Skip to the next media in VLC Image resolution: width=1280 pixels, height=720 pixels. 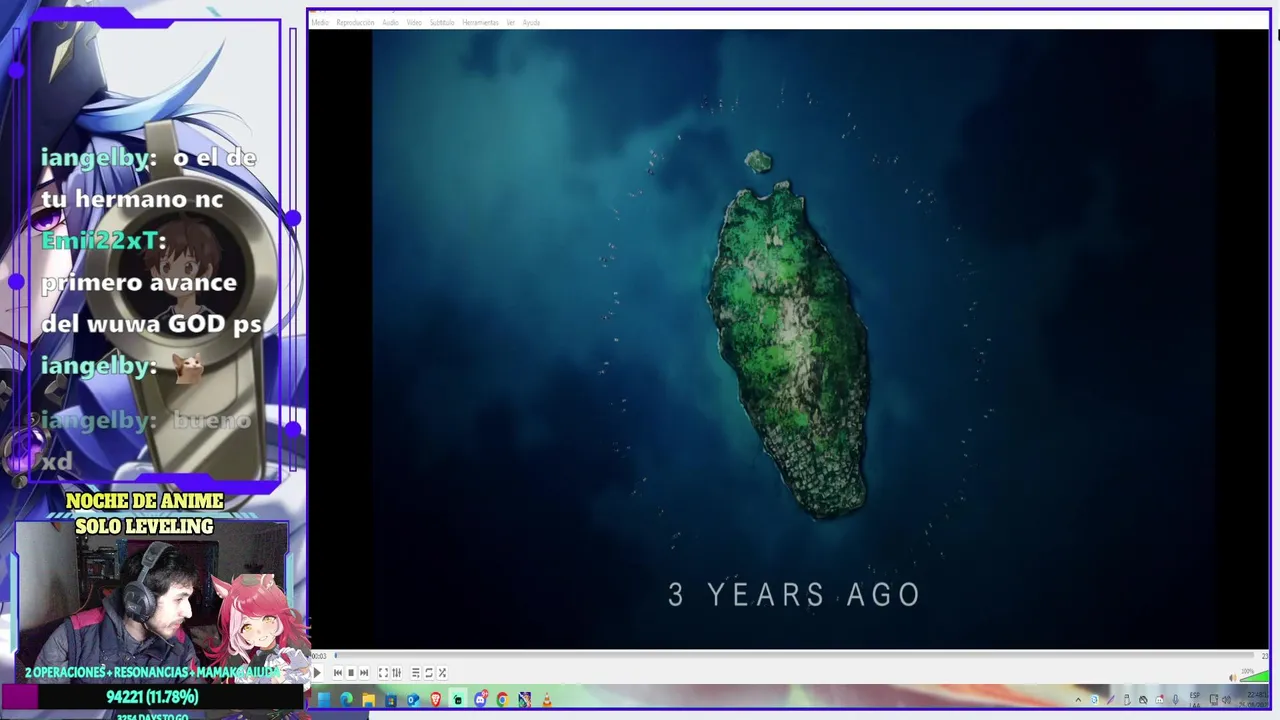point(364,673)
